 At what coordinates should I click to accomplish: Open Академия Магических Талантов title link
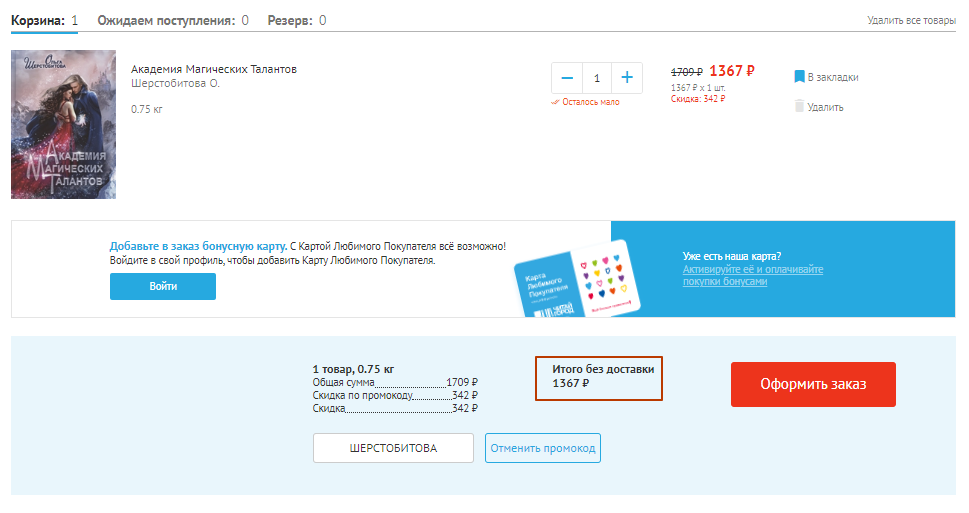click(x=213, y=69)
